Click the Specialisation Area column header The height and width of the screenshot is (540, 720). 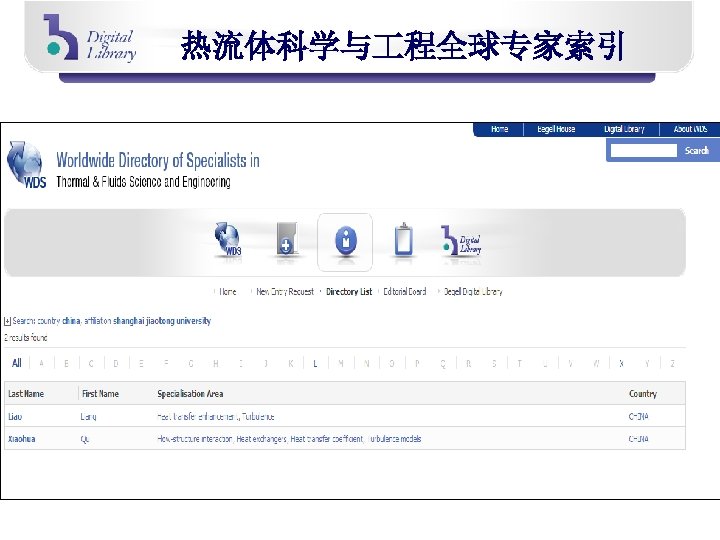pyautogui.click(x=190, y=394)
